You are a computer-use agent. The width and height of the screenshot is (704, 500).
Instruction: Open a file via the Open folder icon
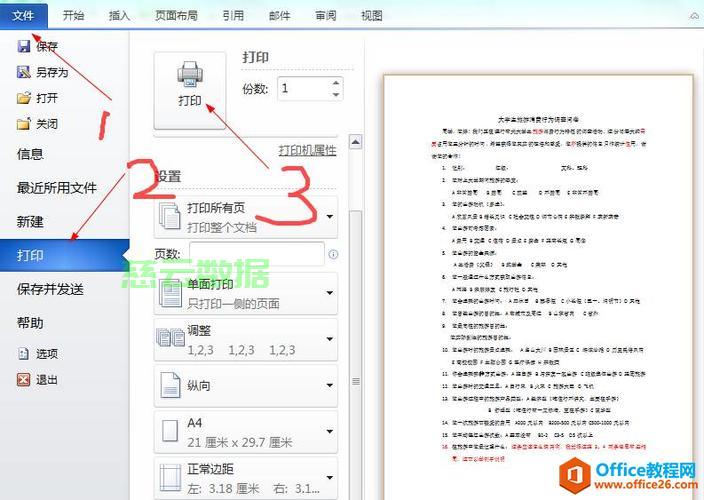tap(24, 98)
